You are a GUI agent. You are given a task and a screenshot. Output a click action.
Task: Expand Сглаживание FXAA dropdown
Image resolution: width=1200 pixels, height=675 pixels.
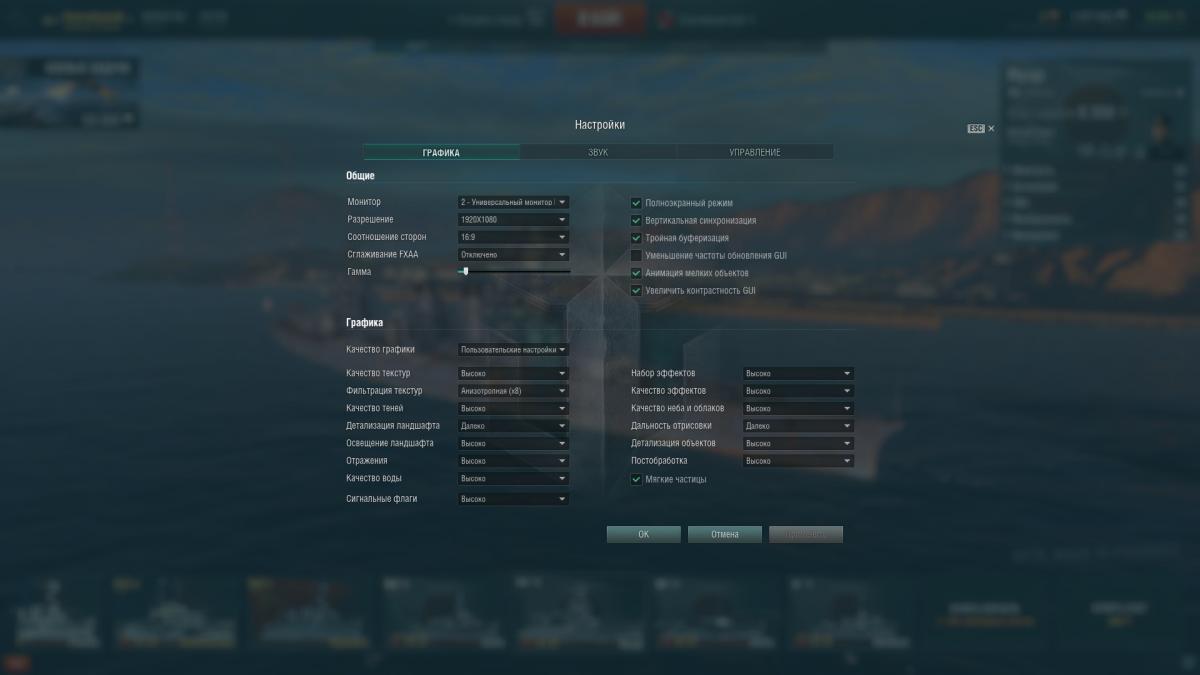513,254
